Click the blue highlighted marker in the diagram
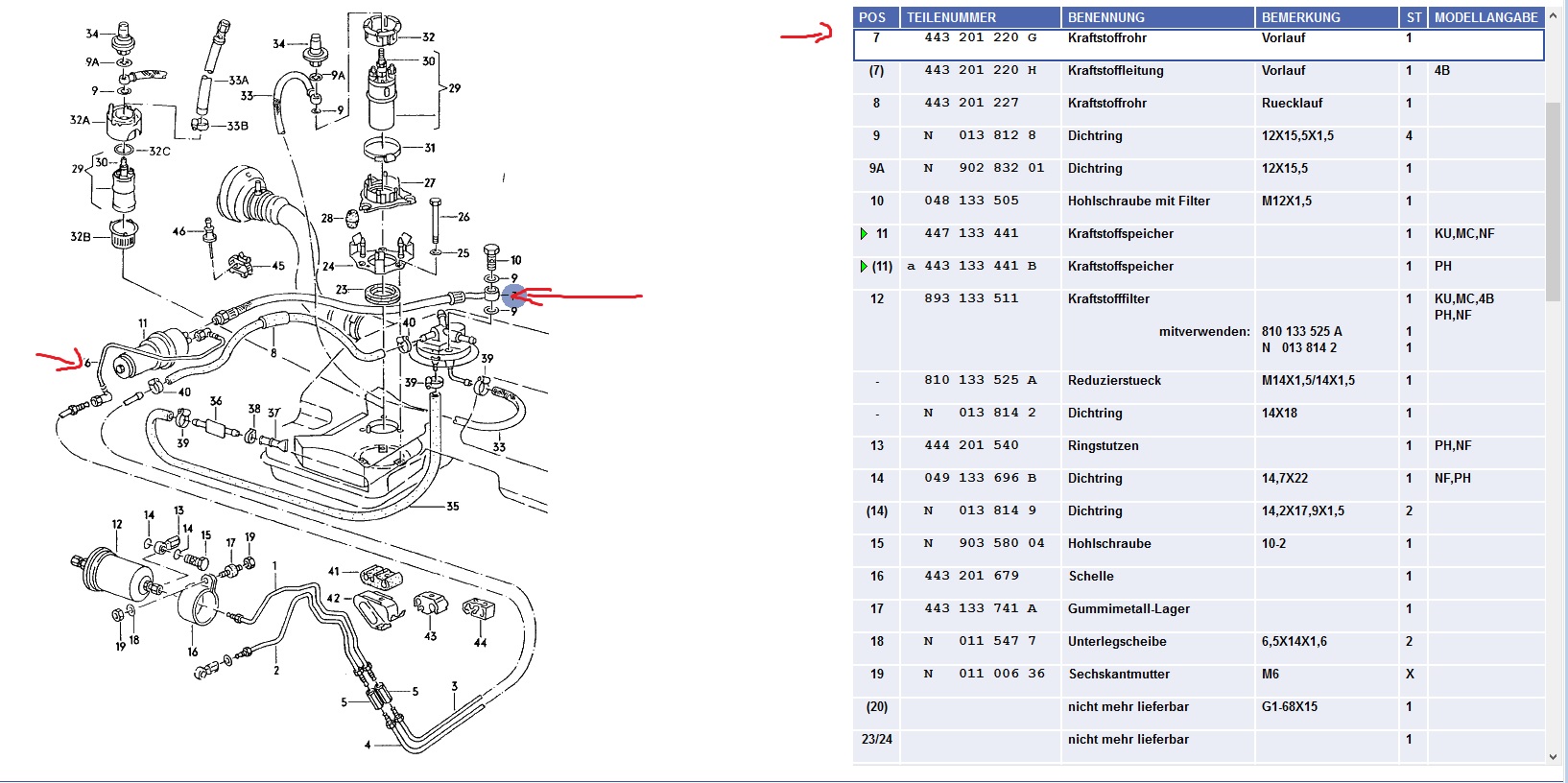 coord(513,296)
